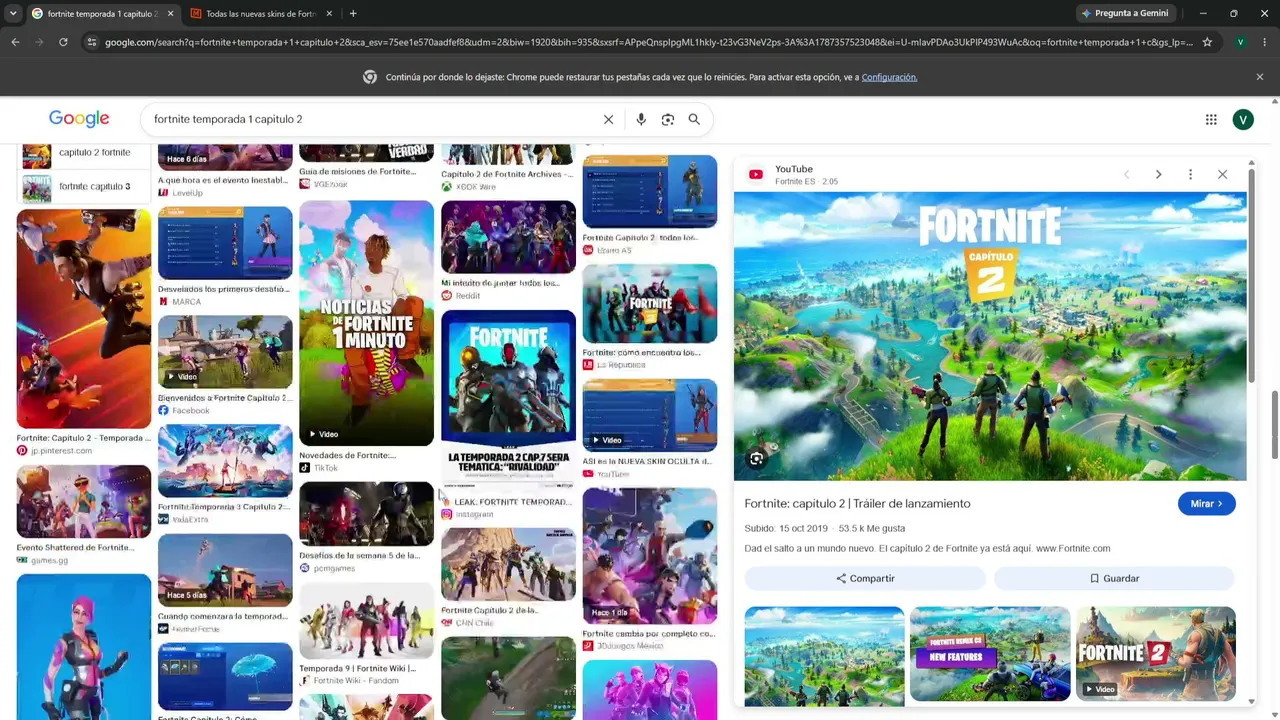
Task: Click the 'CNN Chile' source label
Action: 475,623
